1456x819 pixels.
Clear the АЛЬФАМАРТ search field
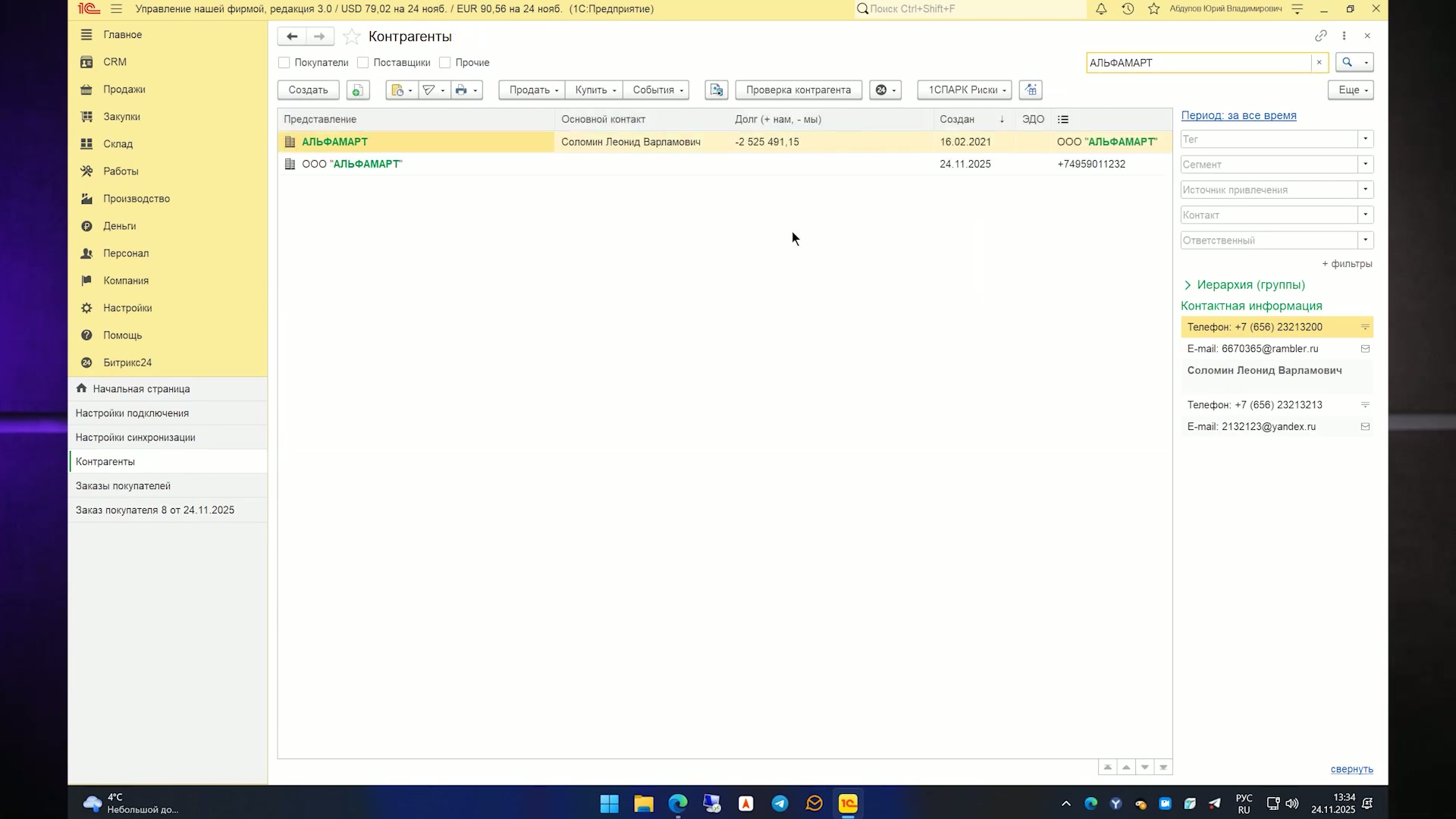point(1319,63)
